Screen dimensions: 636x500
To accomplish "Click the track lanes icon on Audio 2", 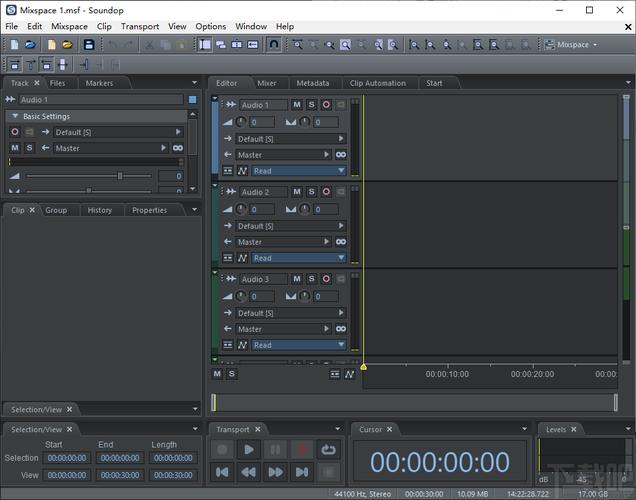I will tap(228, 258).
